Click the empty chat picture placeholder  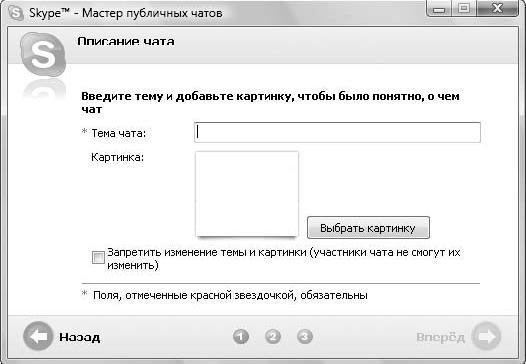247,194
